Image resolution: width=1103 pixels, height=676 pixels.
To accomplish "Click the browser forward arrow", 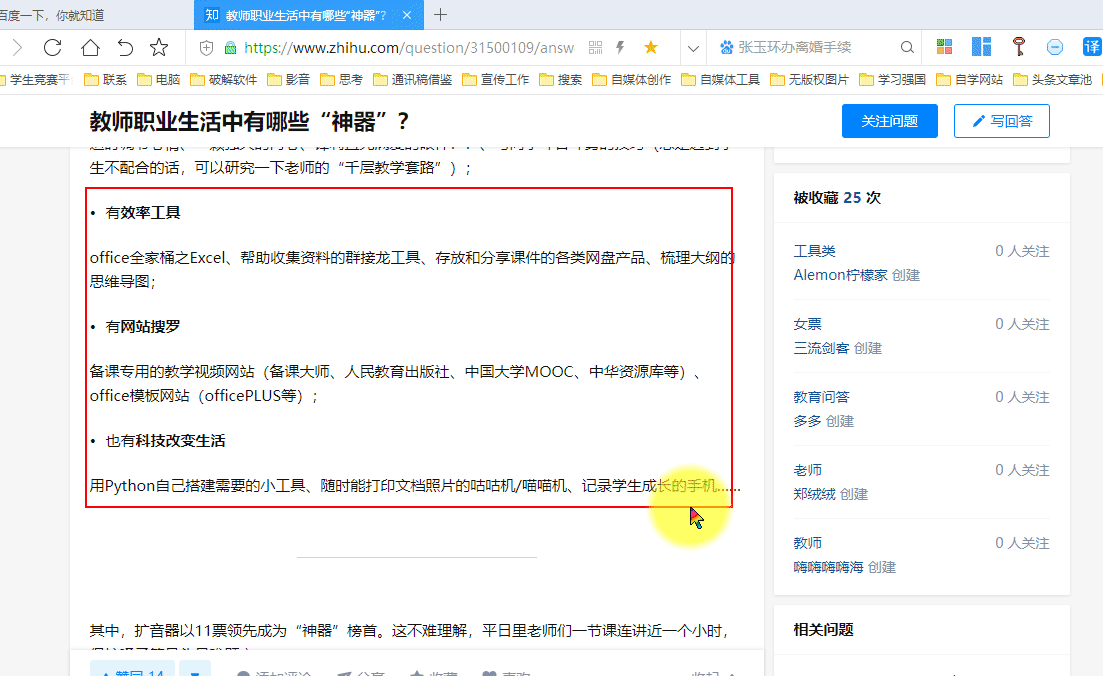I will click(18, 48).
